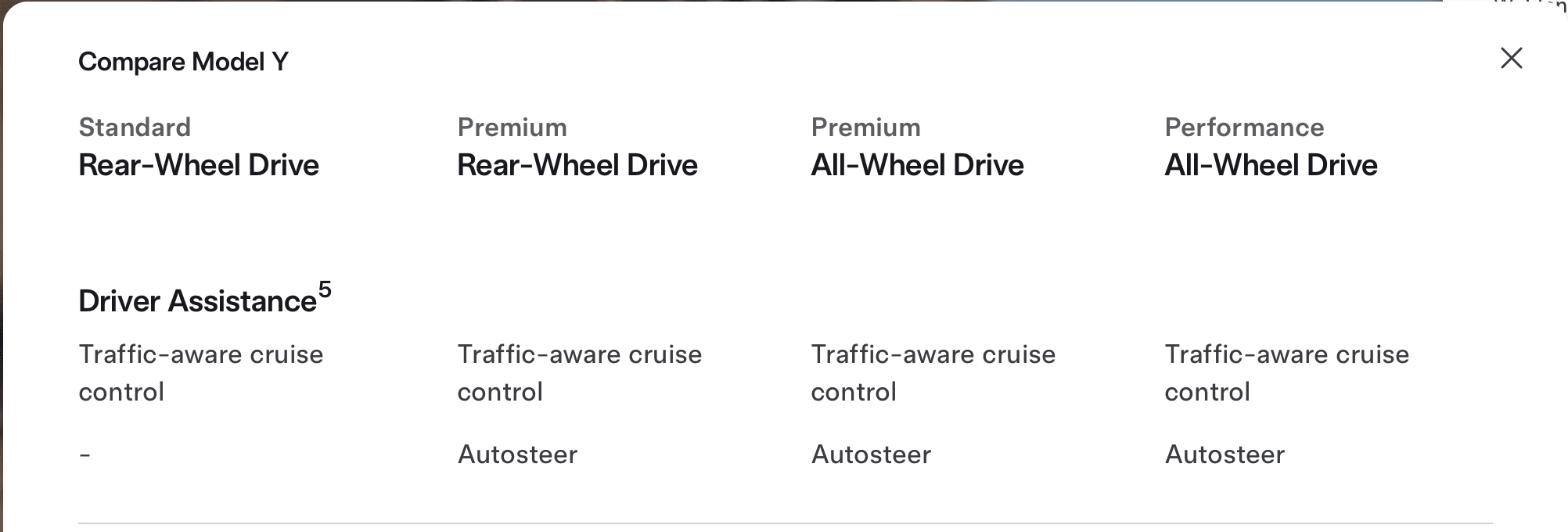Select the Premium label above All-Wheel Drive
Screen dimensions: 1568x532
point(865,128)
